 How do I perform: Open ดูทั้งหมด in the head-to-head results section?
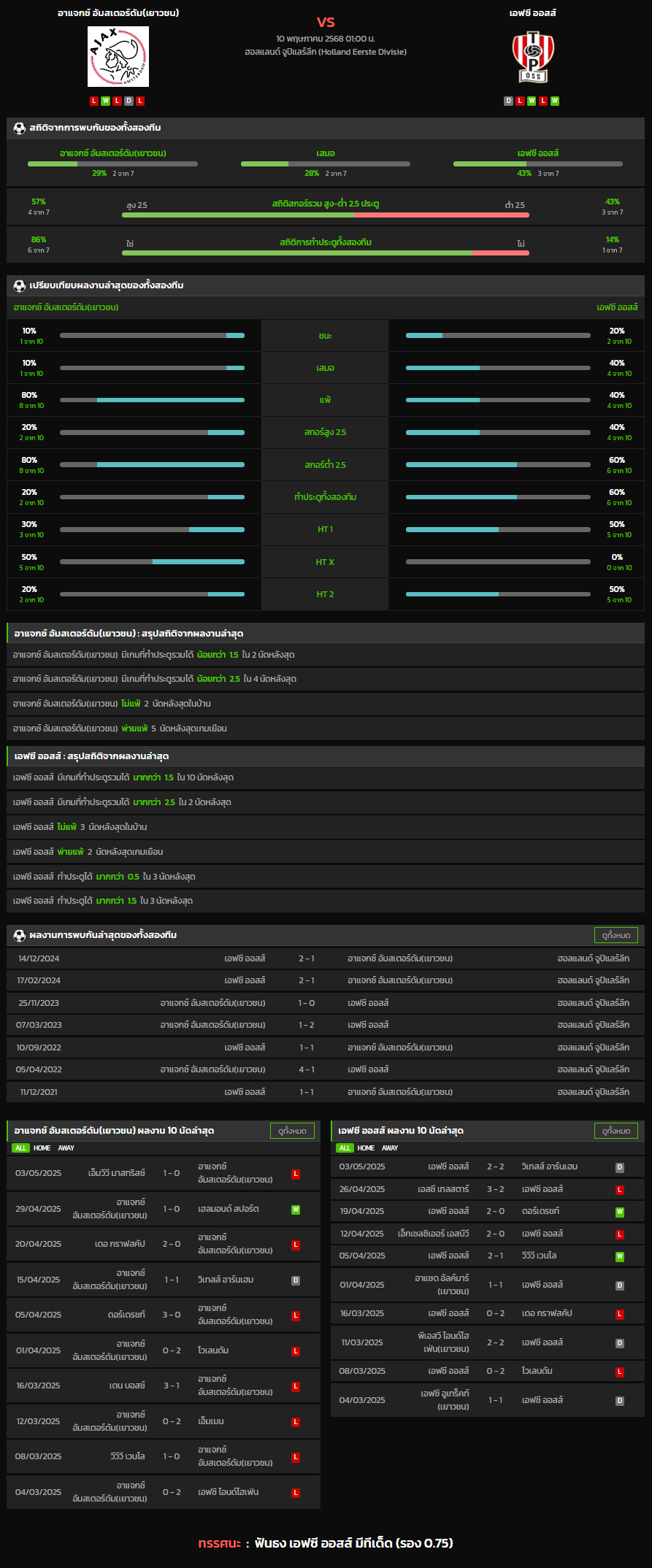[616, 935]
